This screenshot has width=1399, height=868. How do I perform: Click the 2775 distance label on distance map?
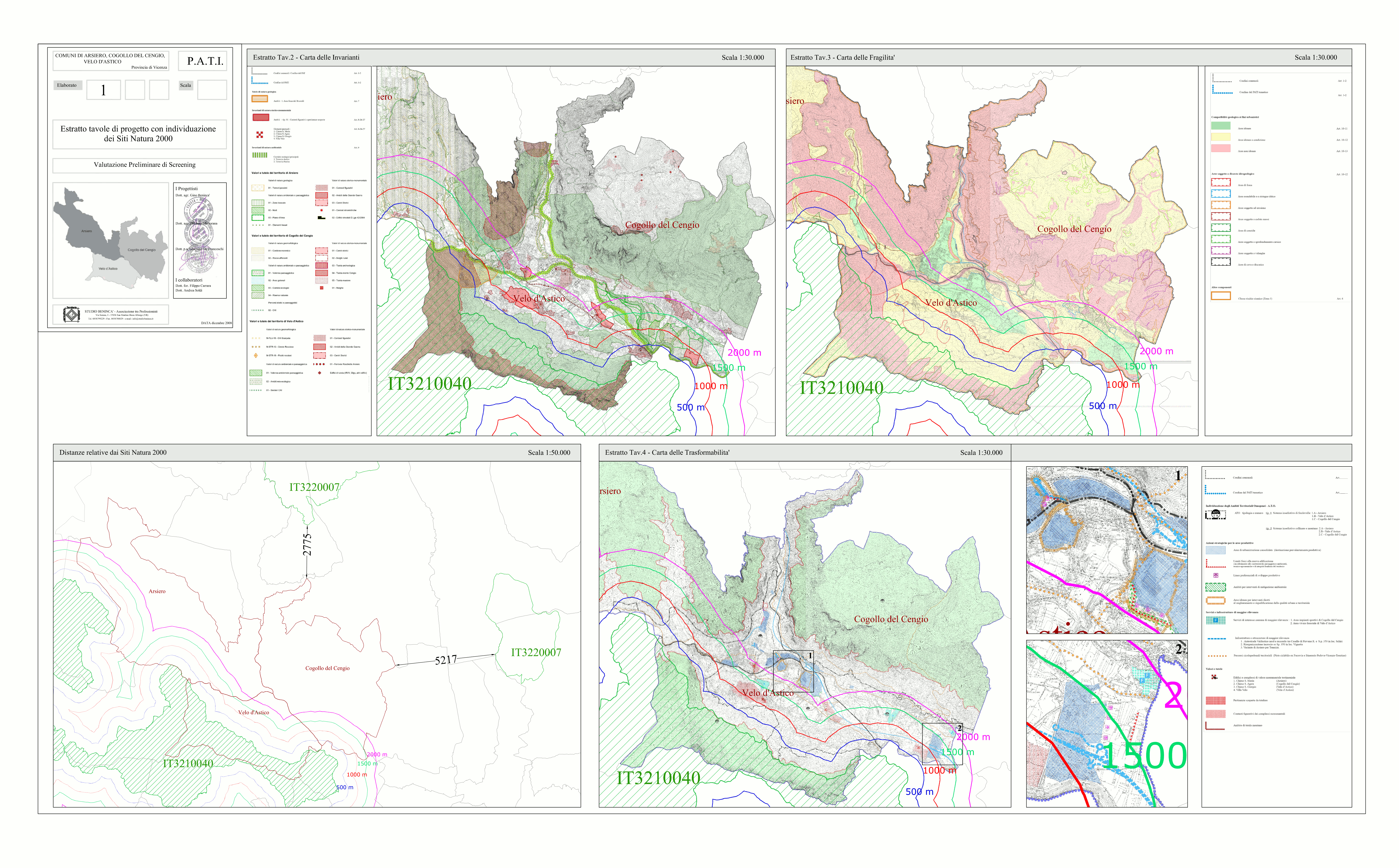tap(307, 545)
